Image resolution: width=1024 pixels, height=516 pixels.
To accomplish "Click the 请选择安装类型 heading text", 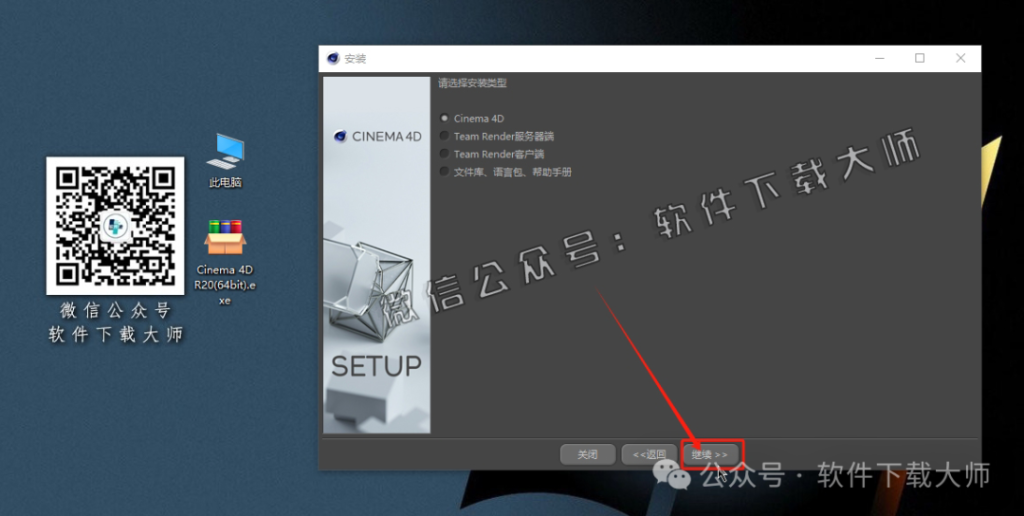I will tap(473, 83).
